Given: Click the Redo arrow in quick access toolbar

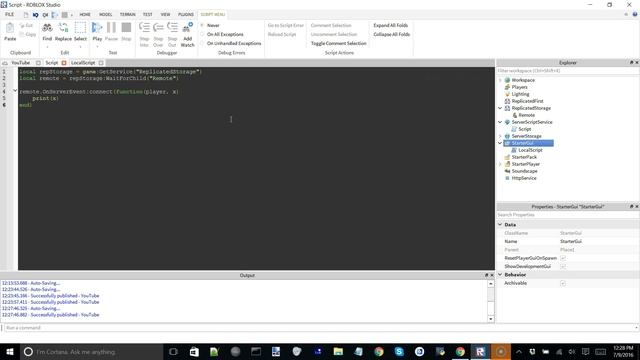Looking at the screenshot, I should pos(45,15).
